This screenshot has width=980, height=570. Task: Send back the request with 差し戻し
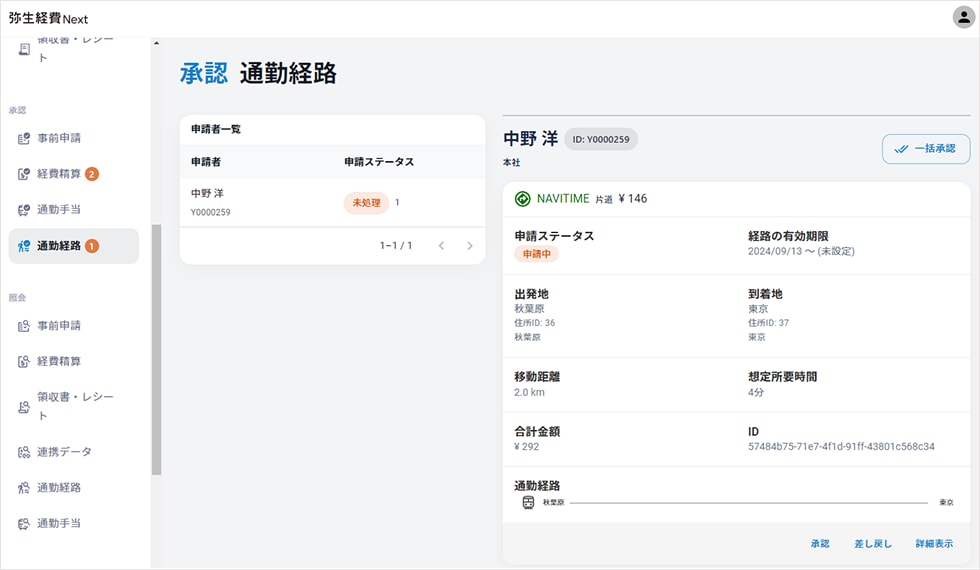(872, 544)
